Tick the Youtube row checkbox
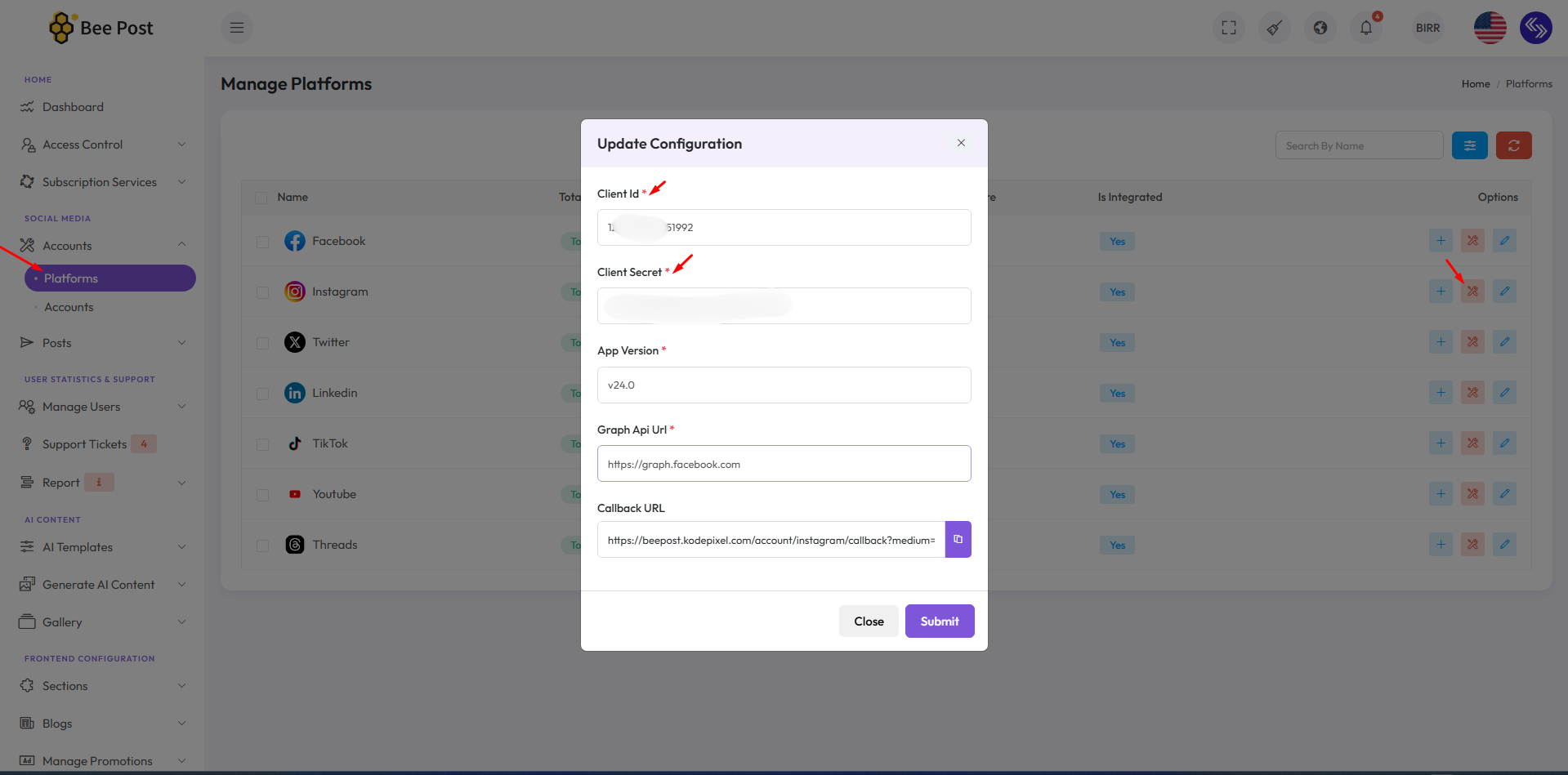The width and height of the screenshot is (1568, 775). click(x=262, y=495)
